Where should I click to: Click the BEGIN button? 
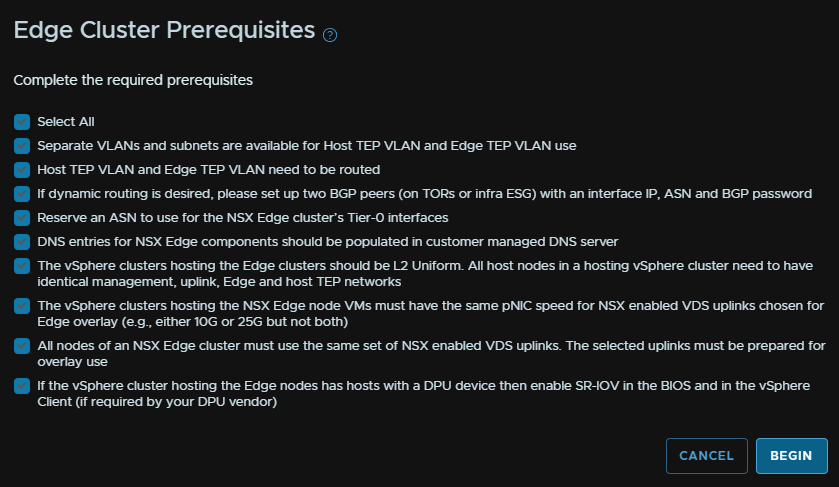[x=791, y=456]
